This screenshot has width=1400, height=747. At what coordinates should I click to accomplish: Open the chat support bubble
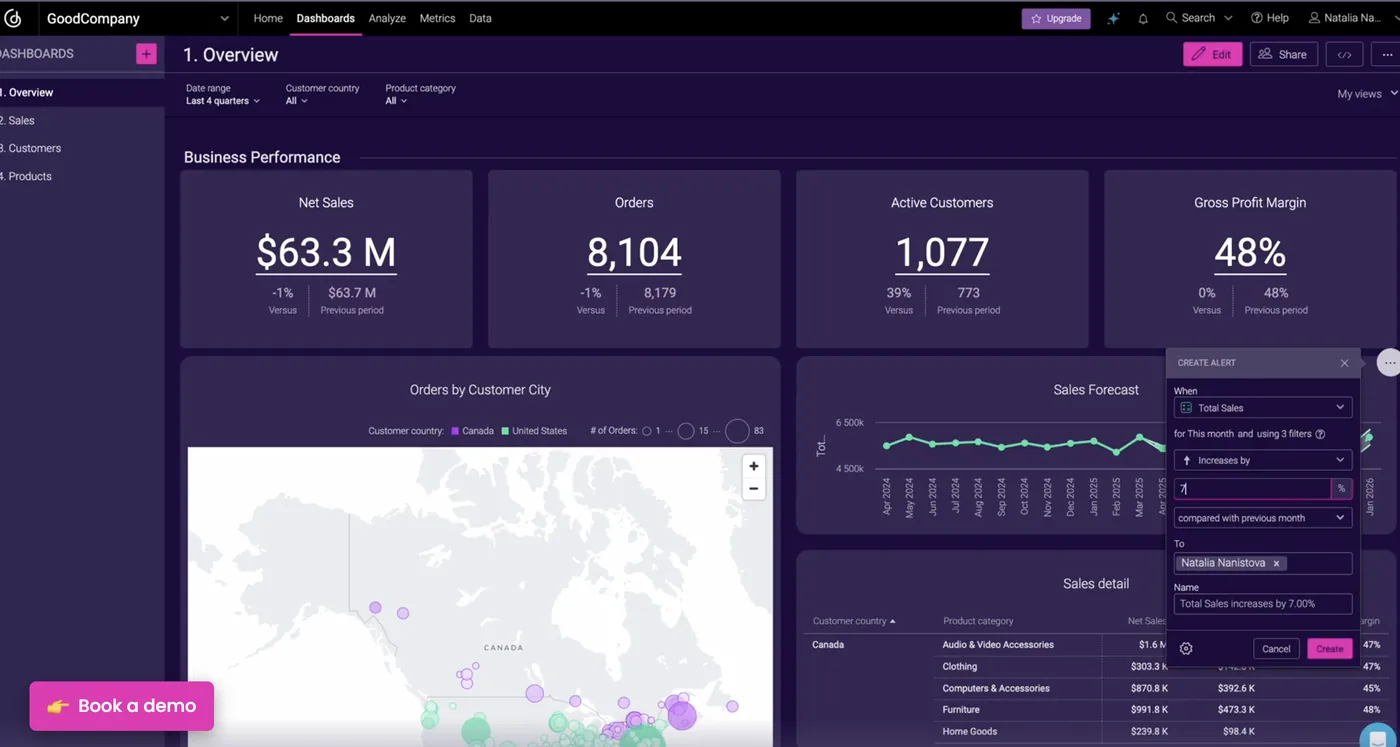[x=1378, y=737]
